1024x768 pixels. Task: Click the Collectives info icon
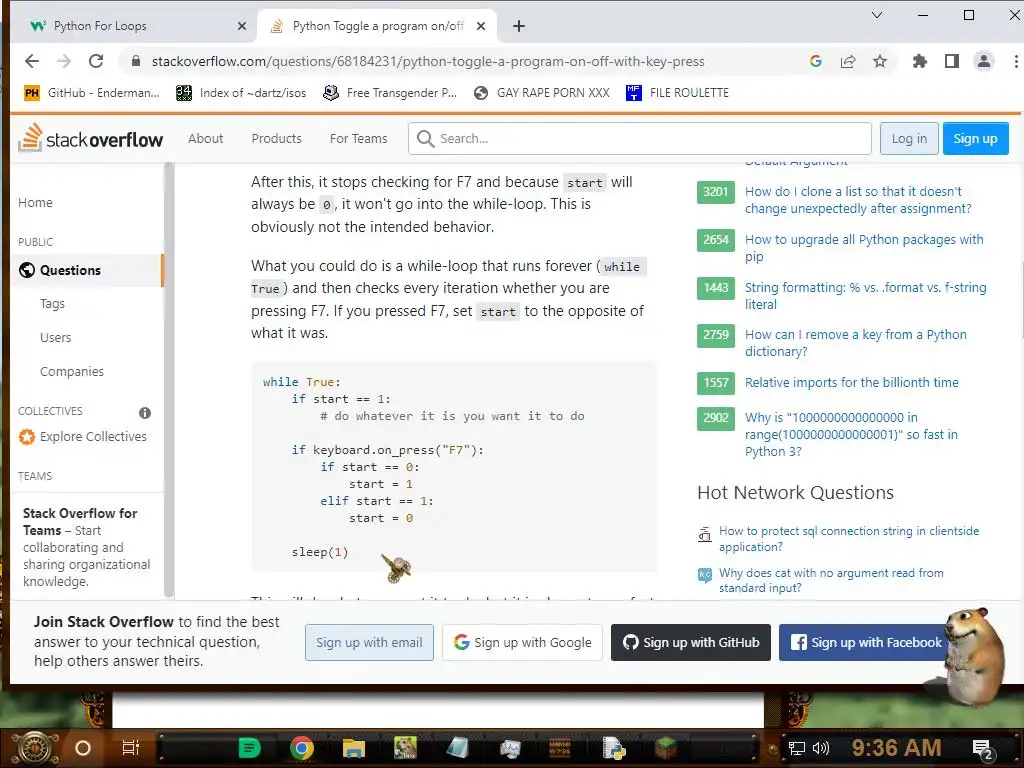[x=145, y=413]
